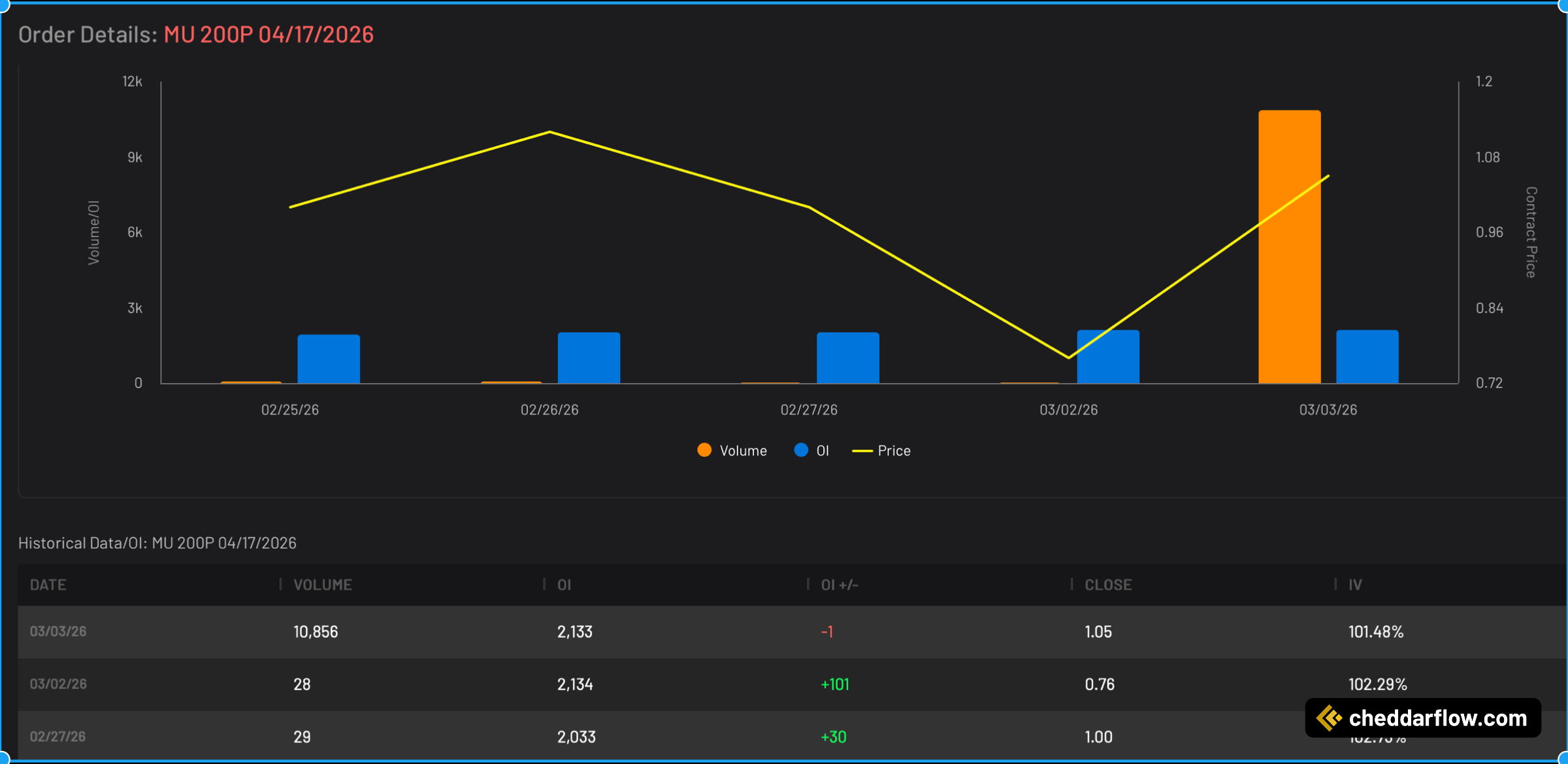The image size is (1568, 764).
Task: Click the Historical Data/OI heading
Action: (x=157, y=543)
